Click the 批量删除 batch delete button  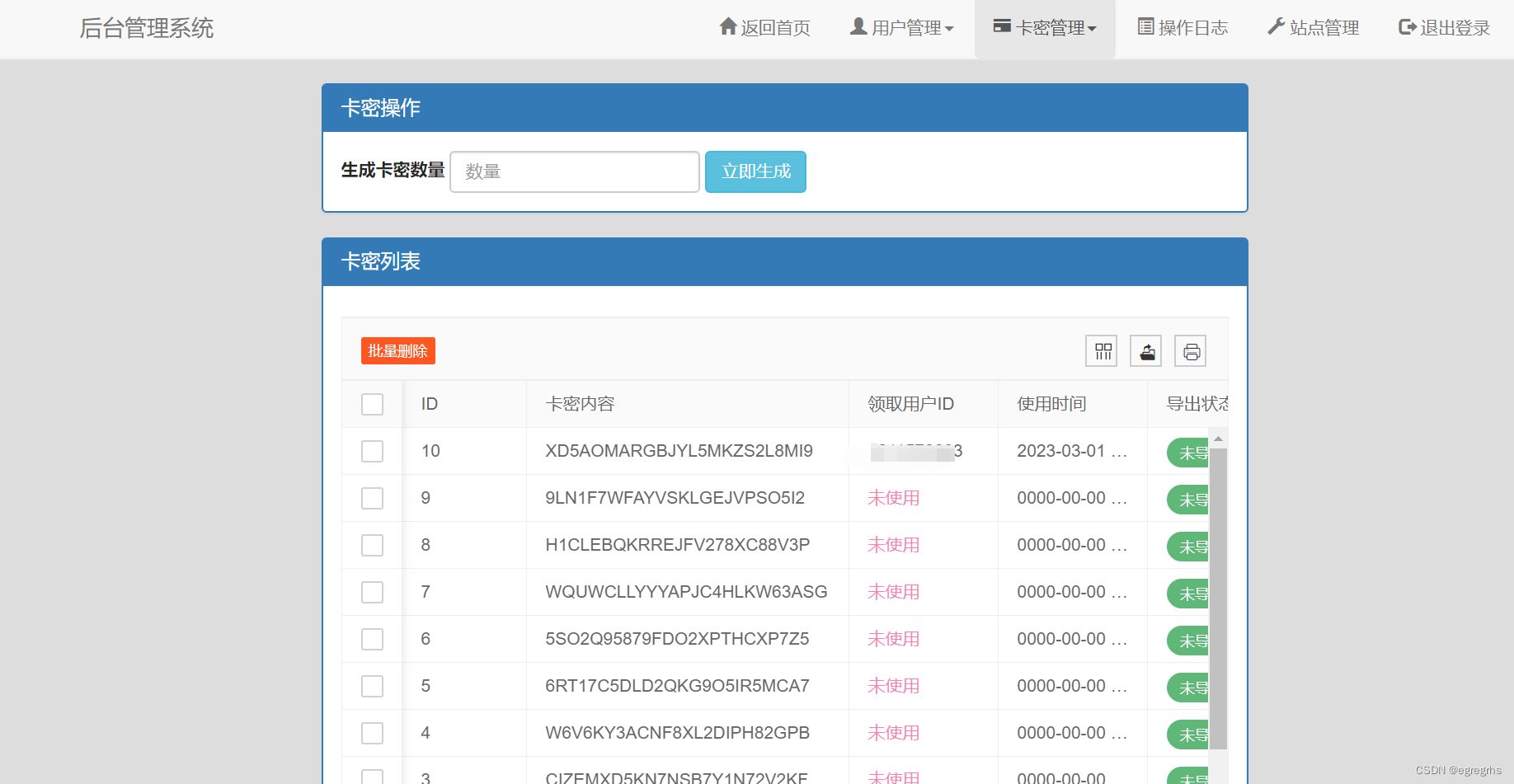[x=397, y=350]
